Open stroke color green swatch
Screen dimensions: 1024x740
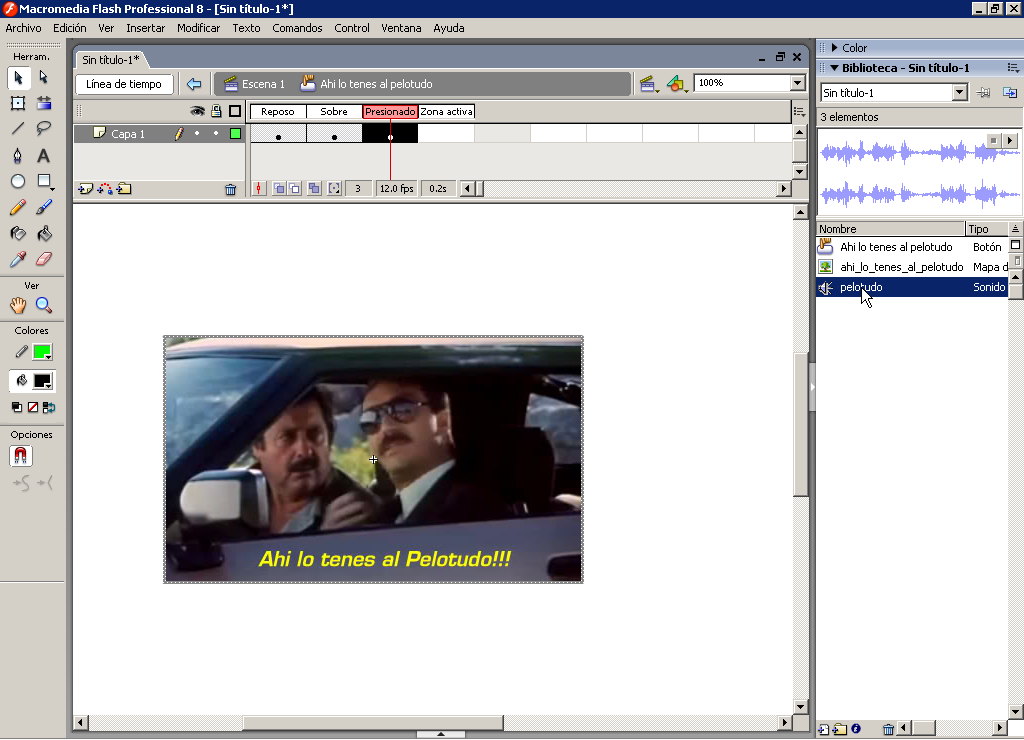(x=42, y=352)
